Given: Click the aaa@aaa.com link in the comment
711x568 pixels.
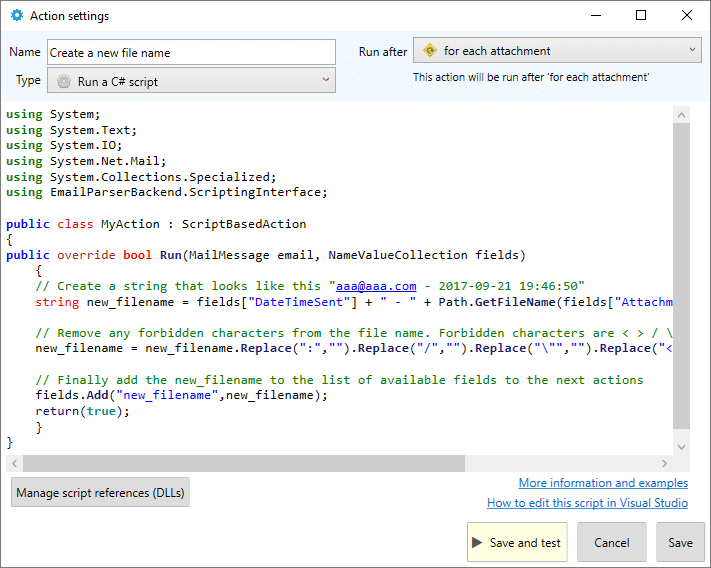Looking at the screenshot, I should coord(376,286).
